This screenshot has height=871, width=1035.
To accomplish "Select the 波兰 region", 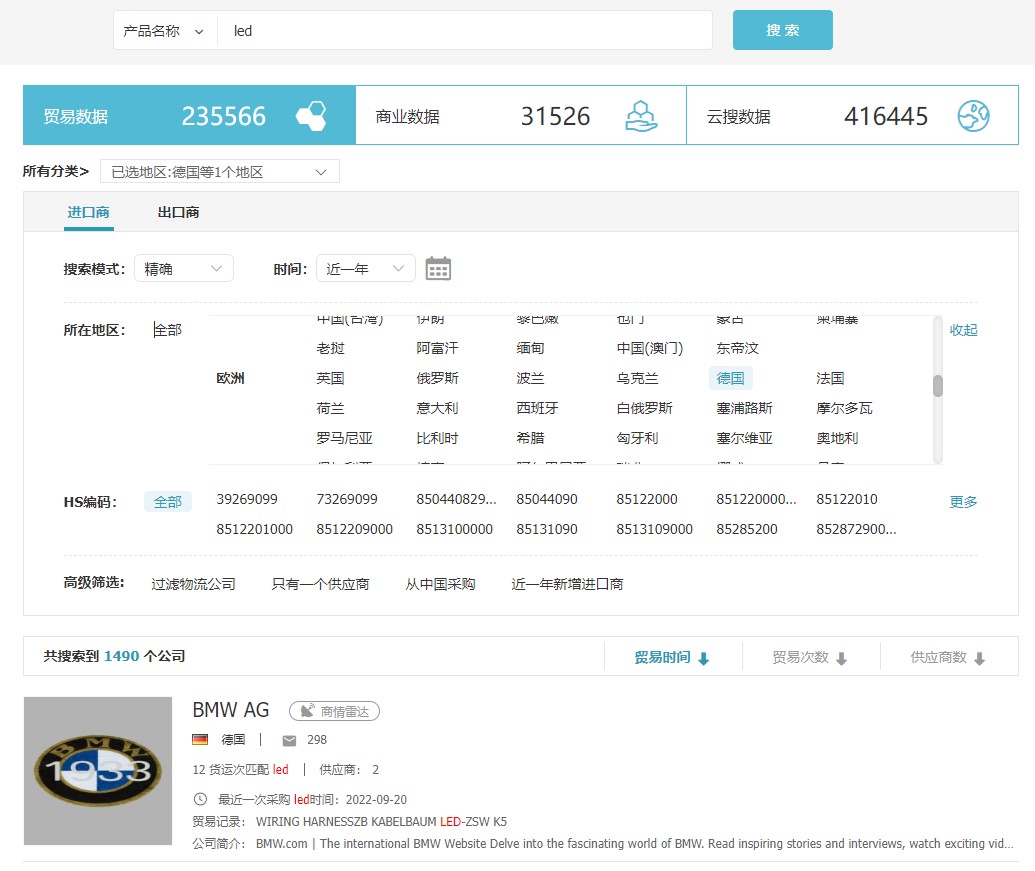I will click(x=530, y=378).
